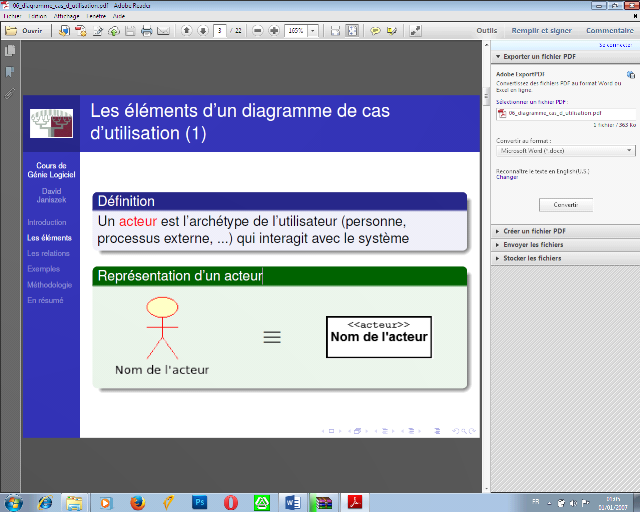Open Firefox from the Windows taskbar

pos(137,501)
